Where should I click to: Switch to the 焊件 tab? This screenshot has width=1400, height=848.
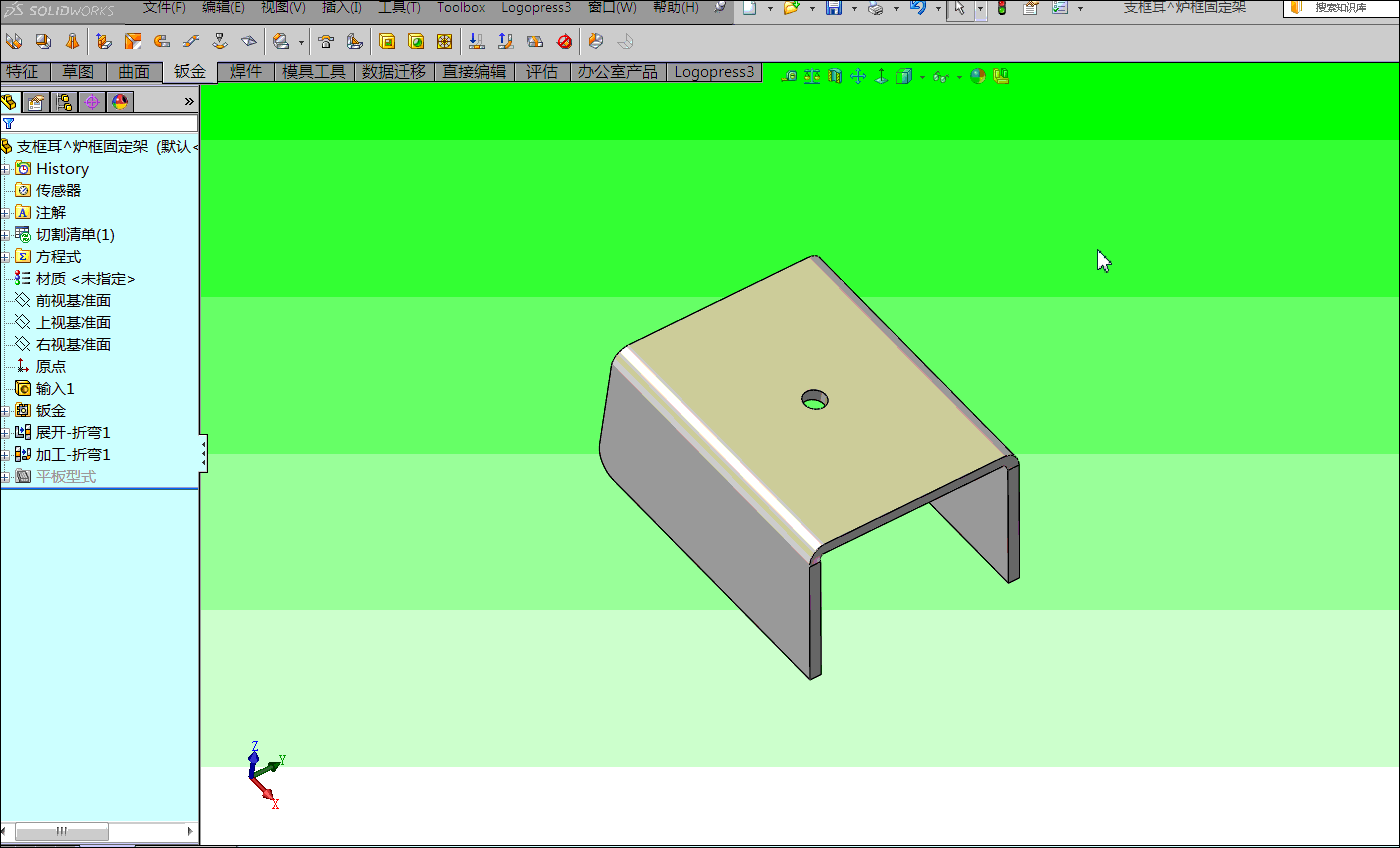coord(246,72)
